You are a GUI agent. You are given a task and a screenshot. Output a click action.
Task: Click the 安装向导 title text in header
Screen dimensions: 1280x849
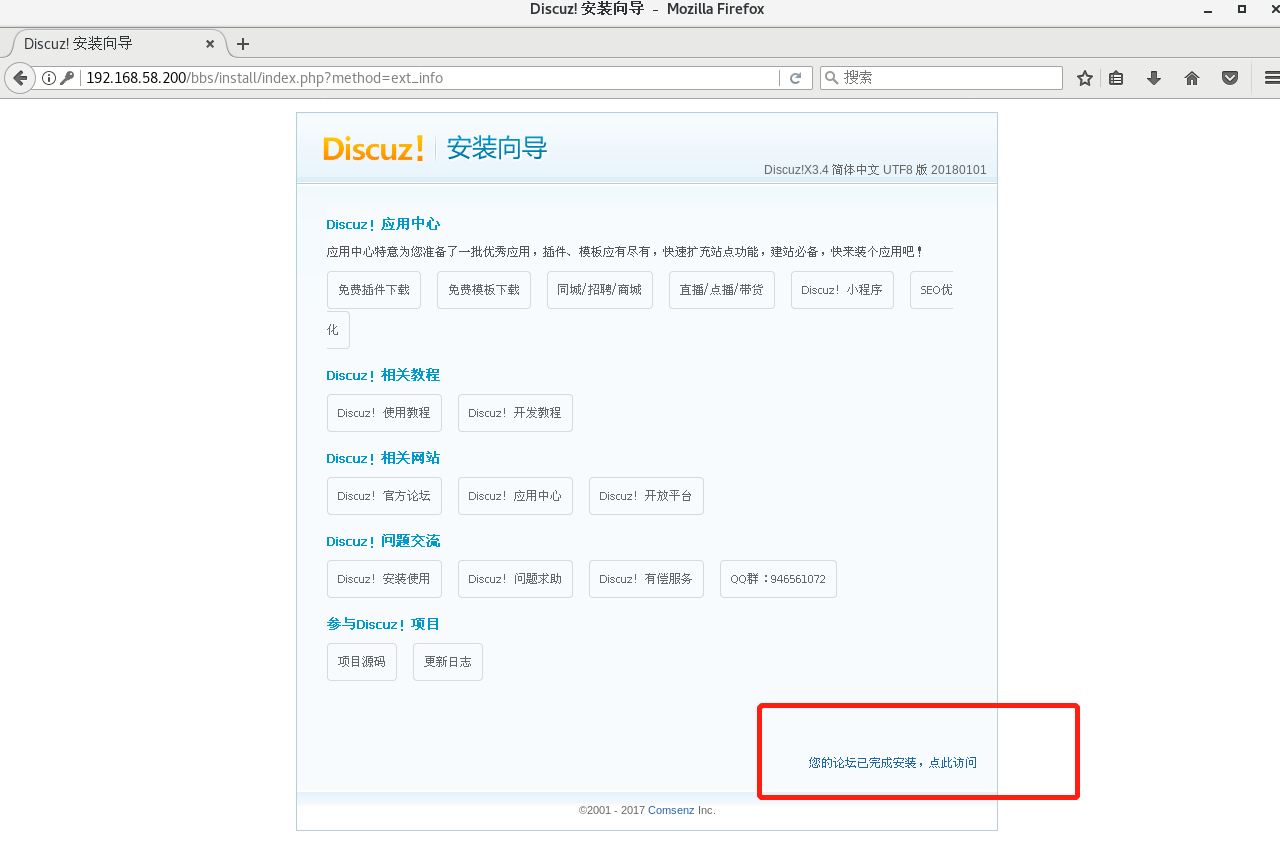(x=497, y=148)
